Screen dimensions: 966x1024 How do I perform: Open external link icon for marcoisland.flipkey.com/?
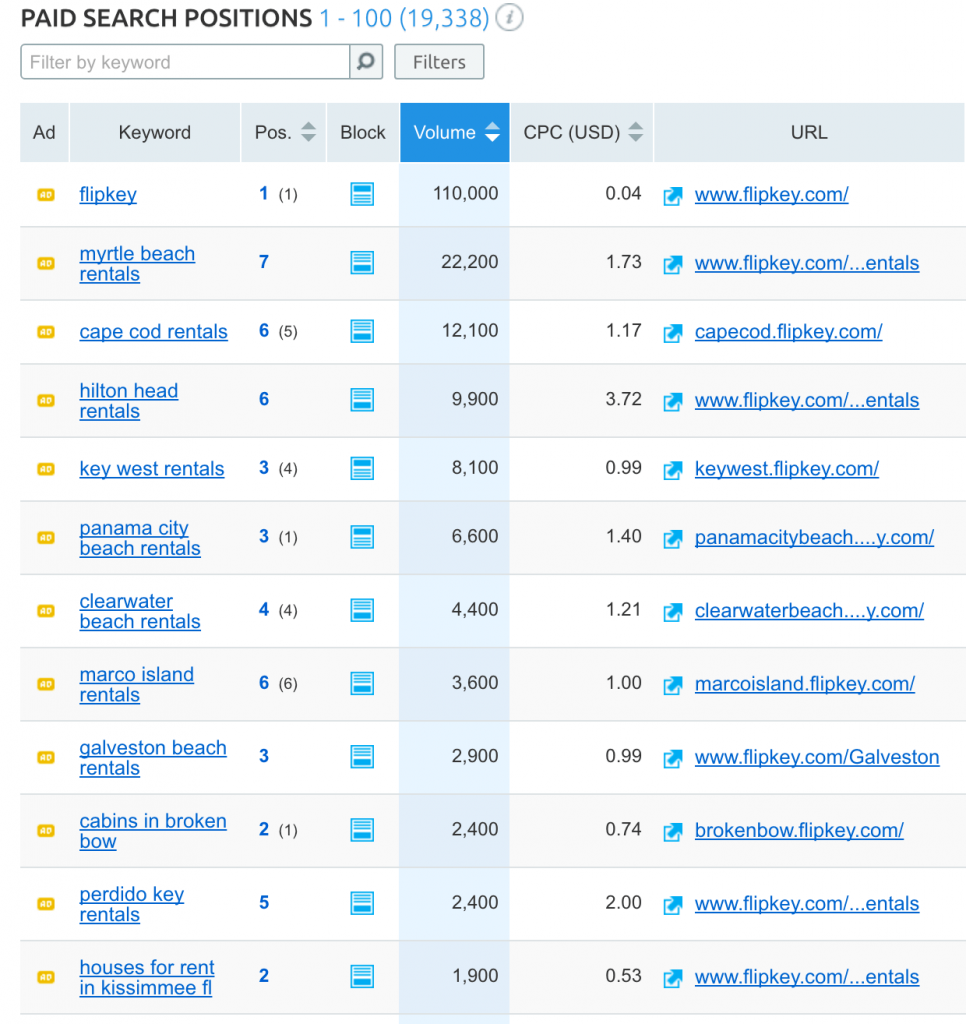click(x=673, y=685)
